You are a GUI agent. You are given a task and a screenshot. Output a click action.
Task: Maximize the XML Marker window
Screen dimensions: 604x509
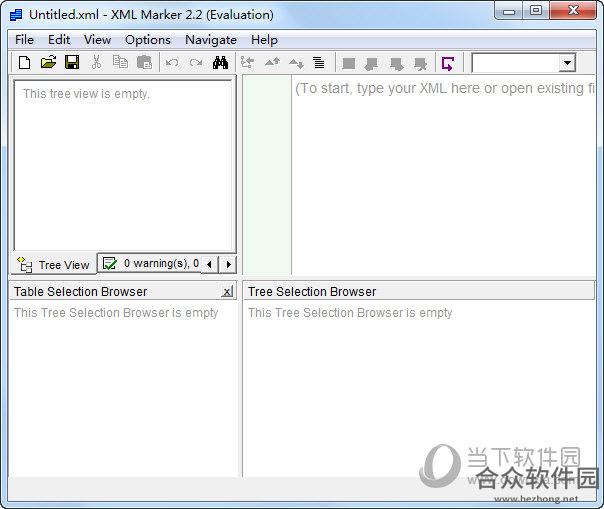click(x=536, y=10)
